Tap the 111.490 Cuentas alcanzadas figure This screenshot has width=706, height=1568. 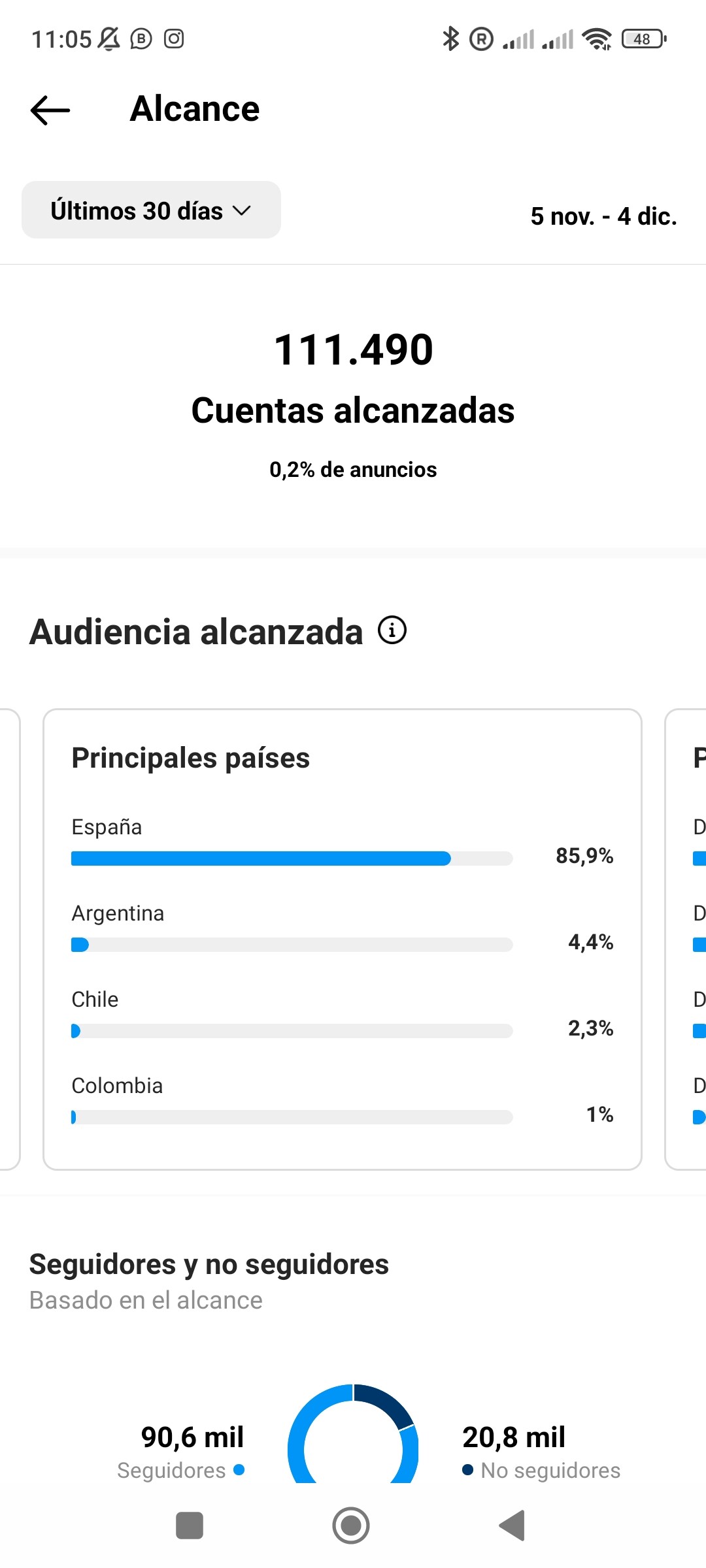pos(353,379)
